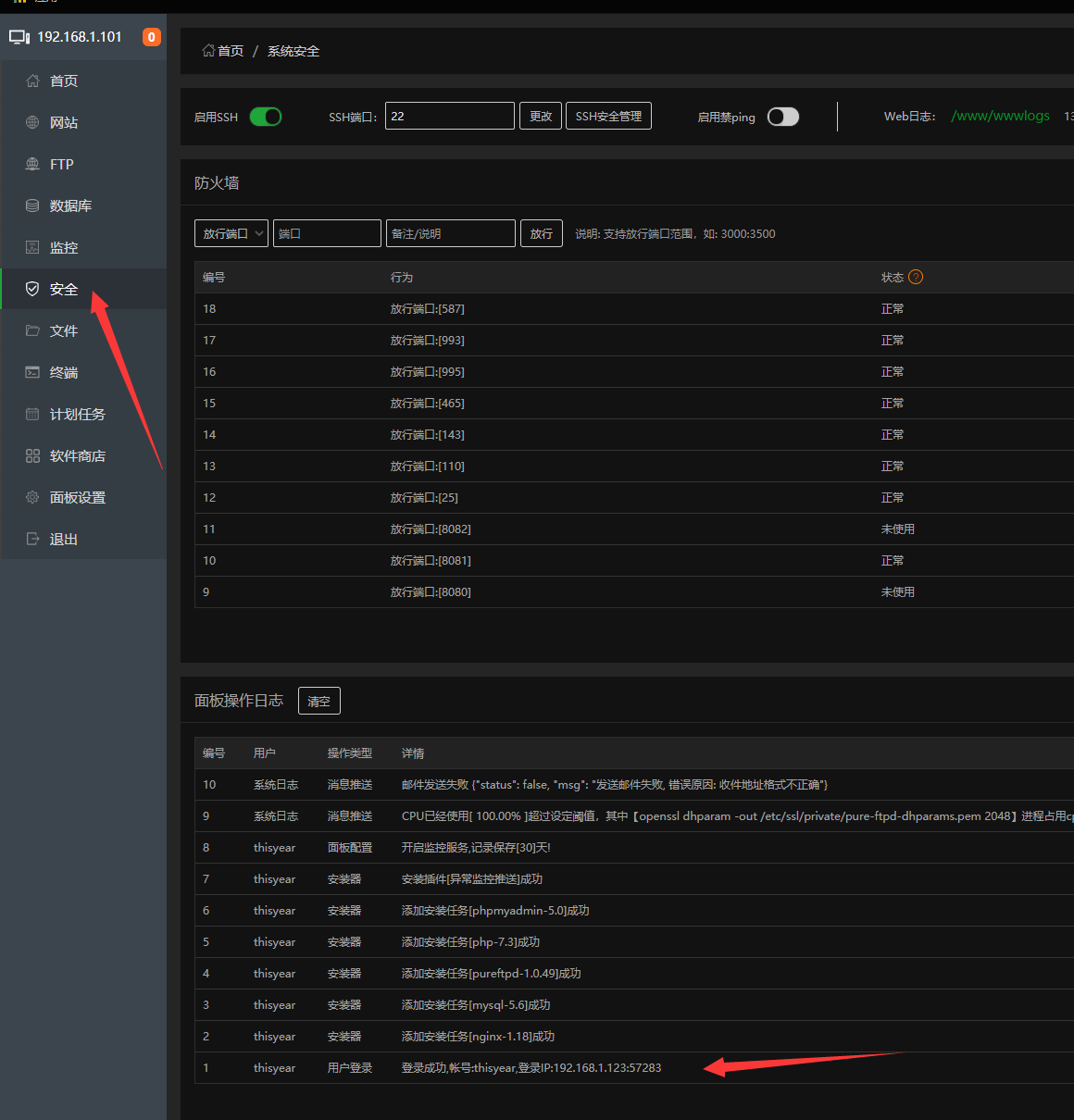Click the log entry 开启监控服务,记录保存[30]天!
This screenshot has width=1074, height=1120.
click(634, 848)
